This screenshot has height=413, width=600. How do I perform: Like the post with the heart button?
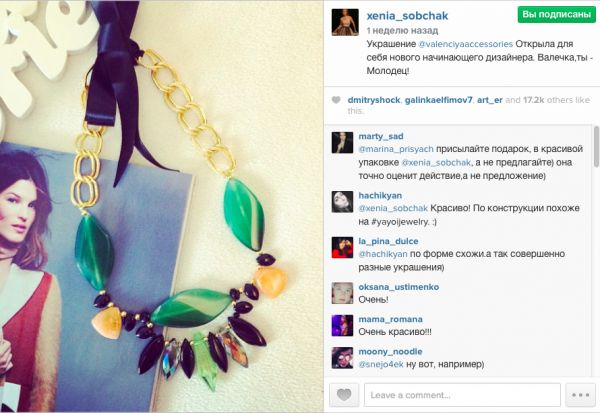(344, 395)
